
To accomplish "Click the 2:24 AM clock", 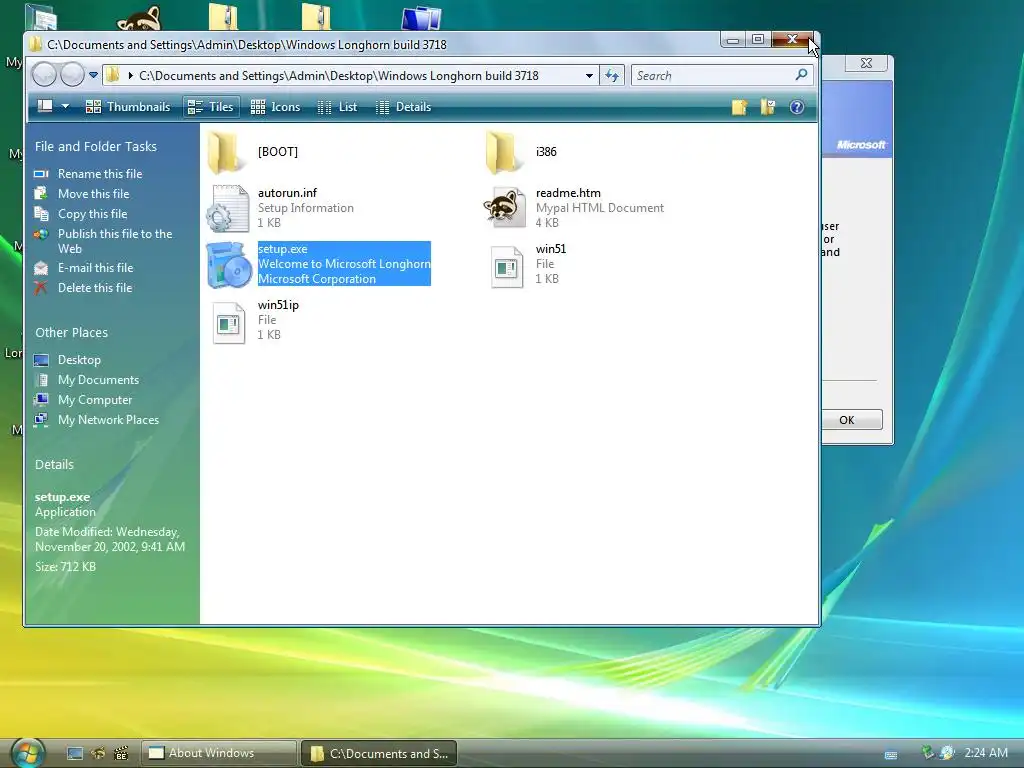I will pos(986,753).
